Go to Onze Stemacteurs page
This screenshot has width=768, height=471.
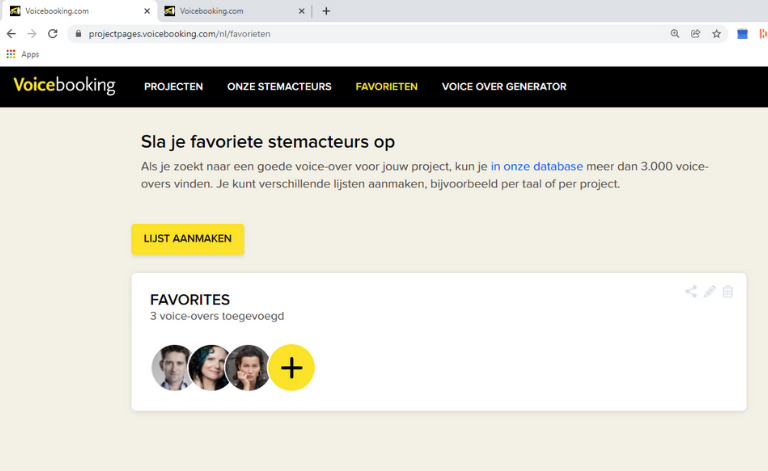pos(279,87)
